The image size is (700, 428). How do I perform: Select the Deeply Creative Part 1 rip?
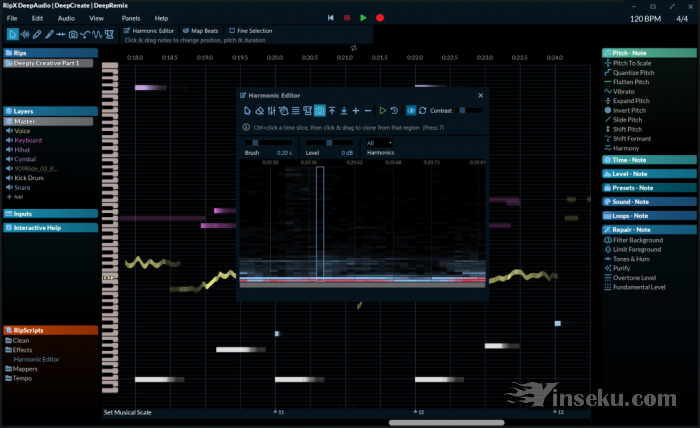point(48,63)
